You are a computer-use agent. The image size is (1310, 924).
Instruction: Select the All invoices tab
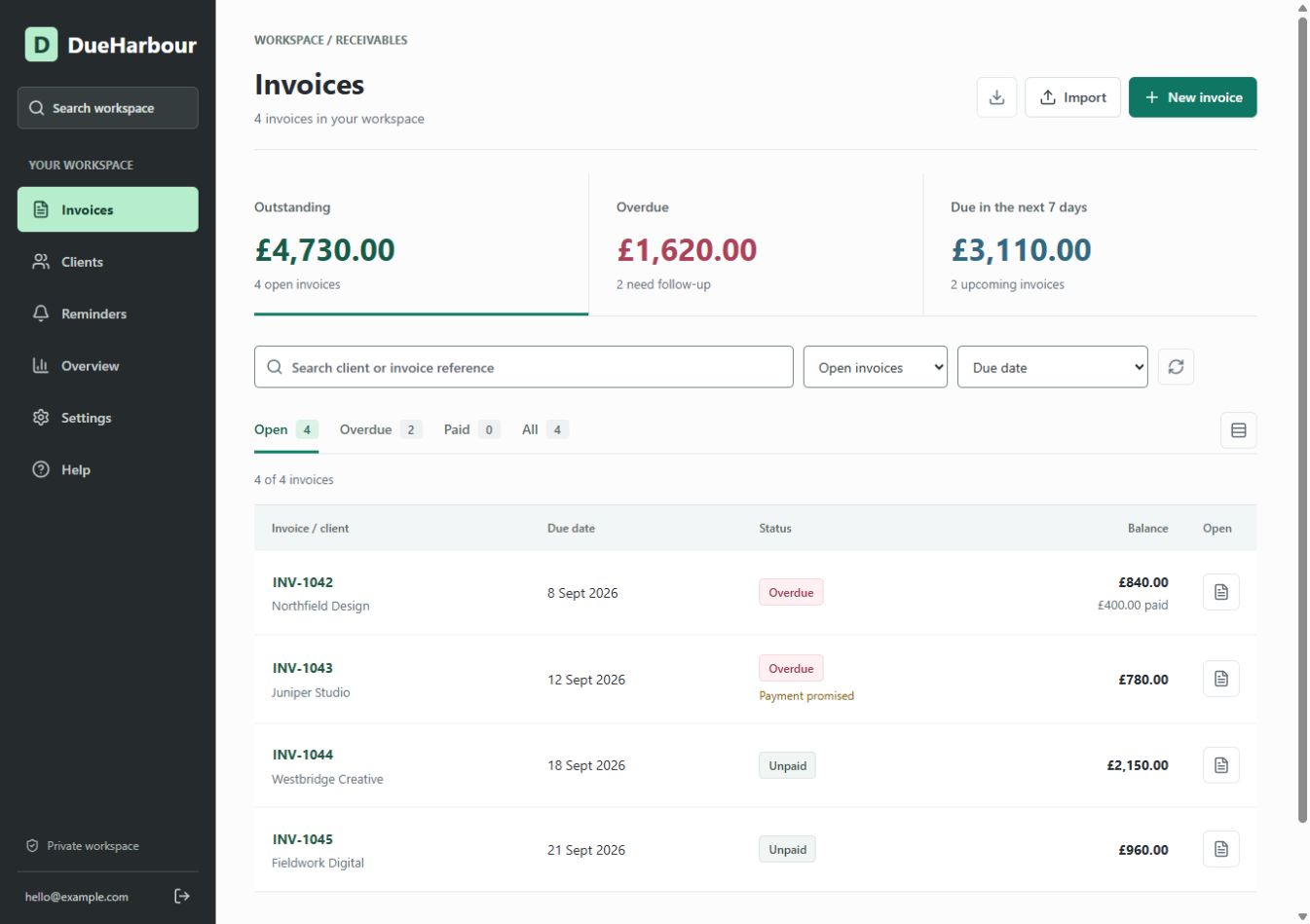544,429
